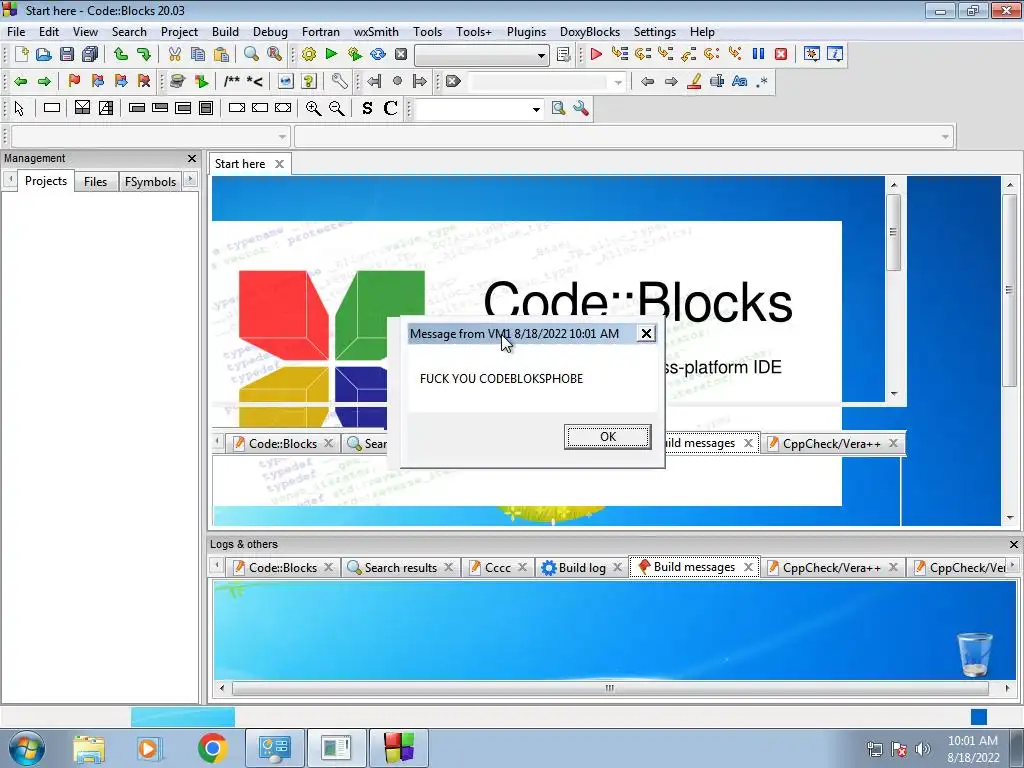
Task: Close the Logs & others panel
Action: [x=1014, y=544]
